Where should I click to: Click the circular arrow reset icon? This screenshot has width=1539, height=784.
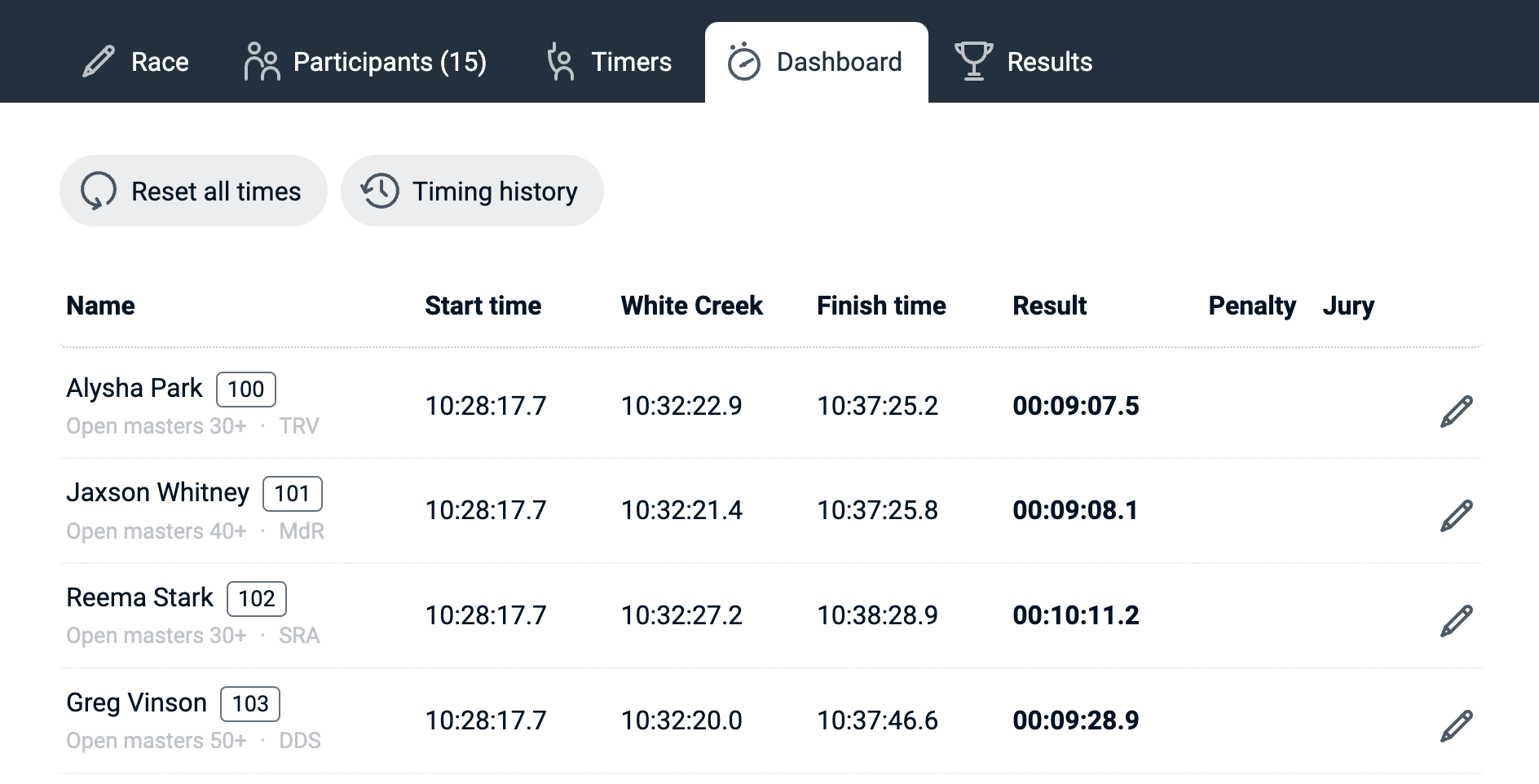tap(99, 192)
